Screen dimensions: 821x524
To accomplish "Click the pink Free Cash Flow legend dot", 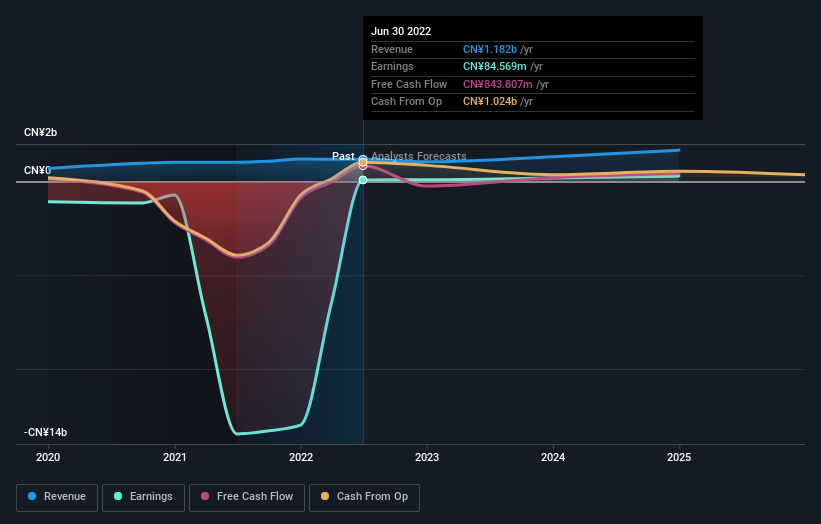I will coord(205,496).
